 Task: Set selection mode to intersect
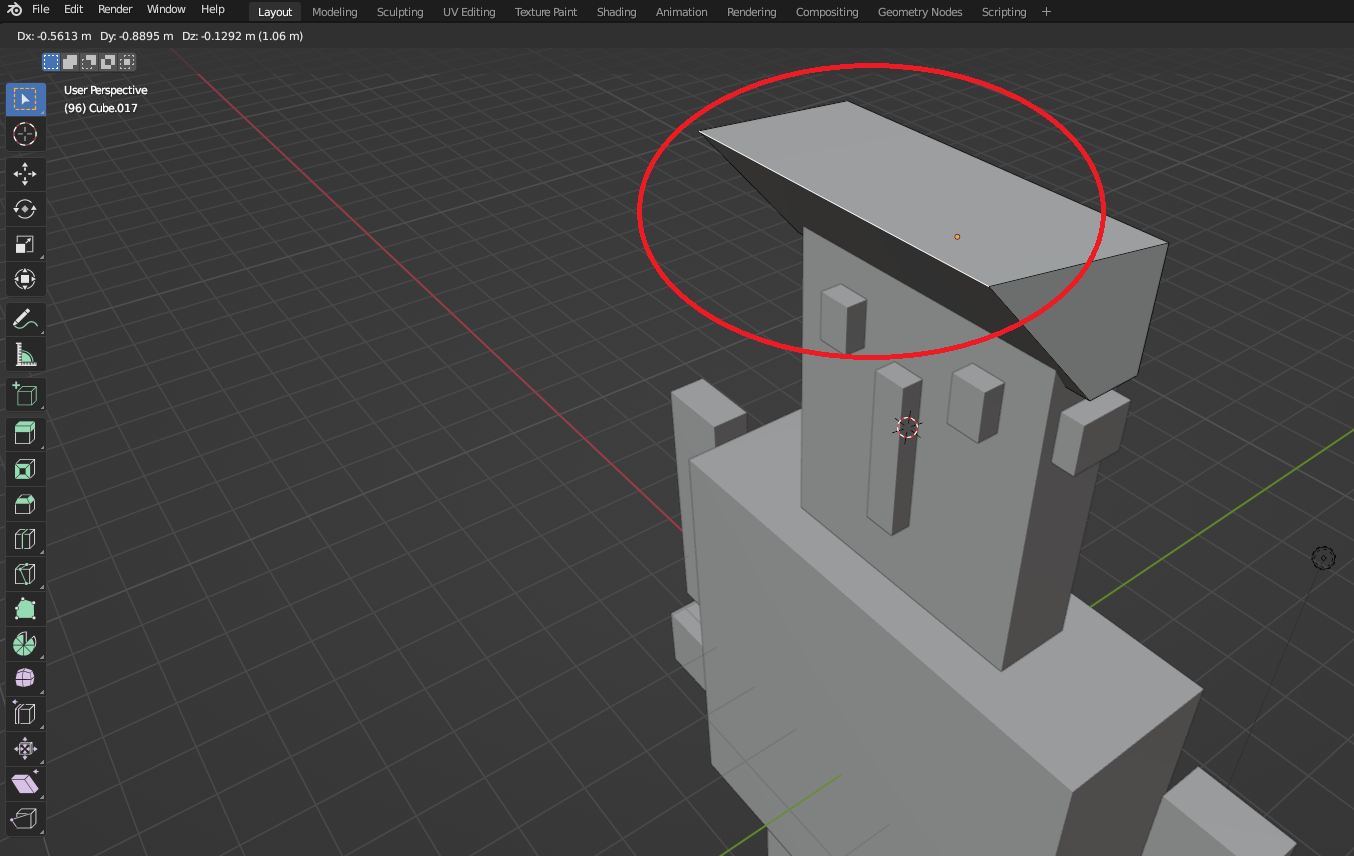point(127,62)
